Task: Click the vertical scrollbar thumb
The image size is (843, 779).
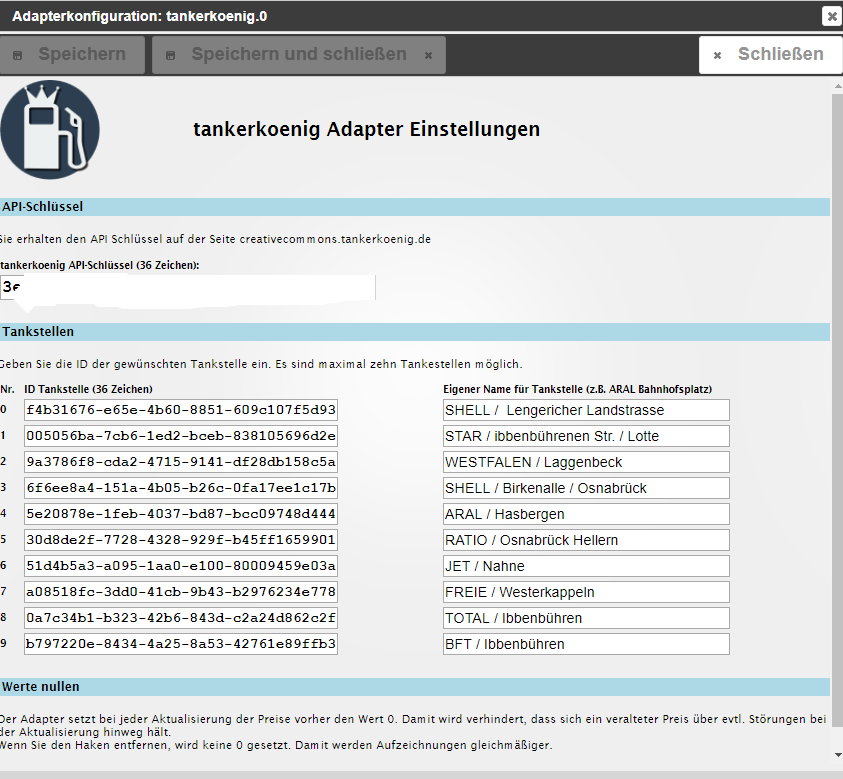Action: pos(838,411)
